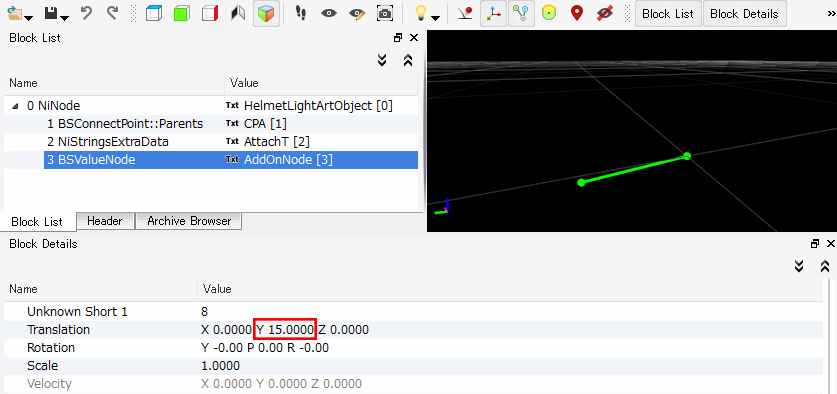837x394 pixels.
Task: Toggle the light bulb lighting icon
Action: tap(422, 13)
